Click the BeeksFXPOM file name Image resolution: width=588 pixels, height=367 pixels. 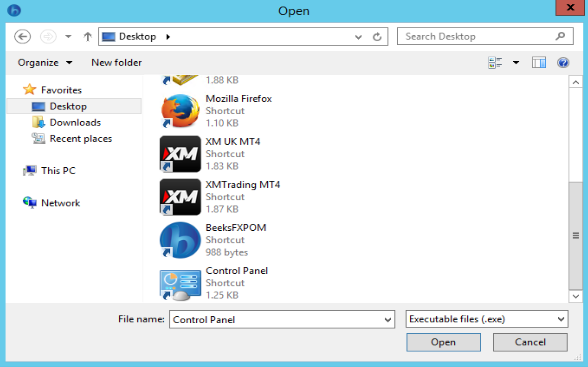coord(236,228)
